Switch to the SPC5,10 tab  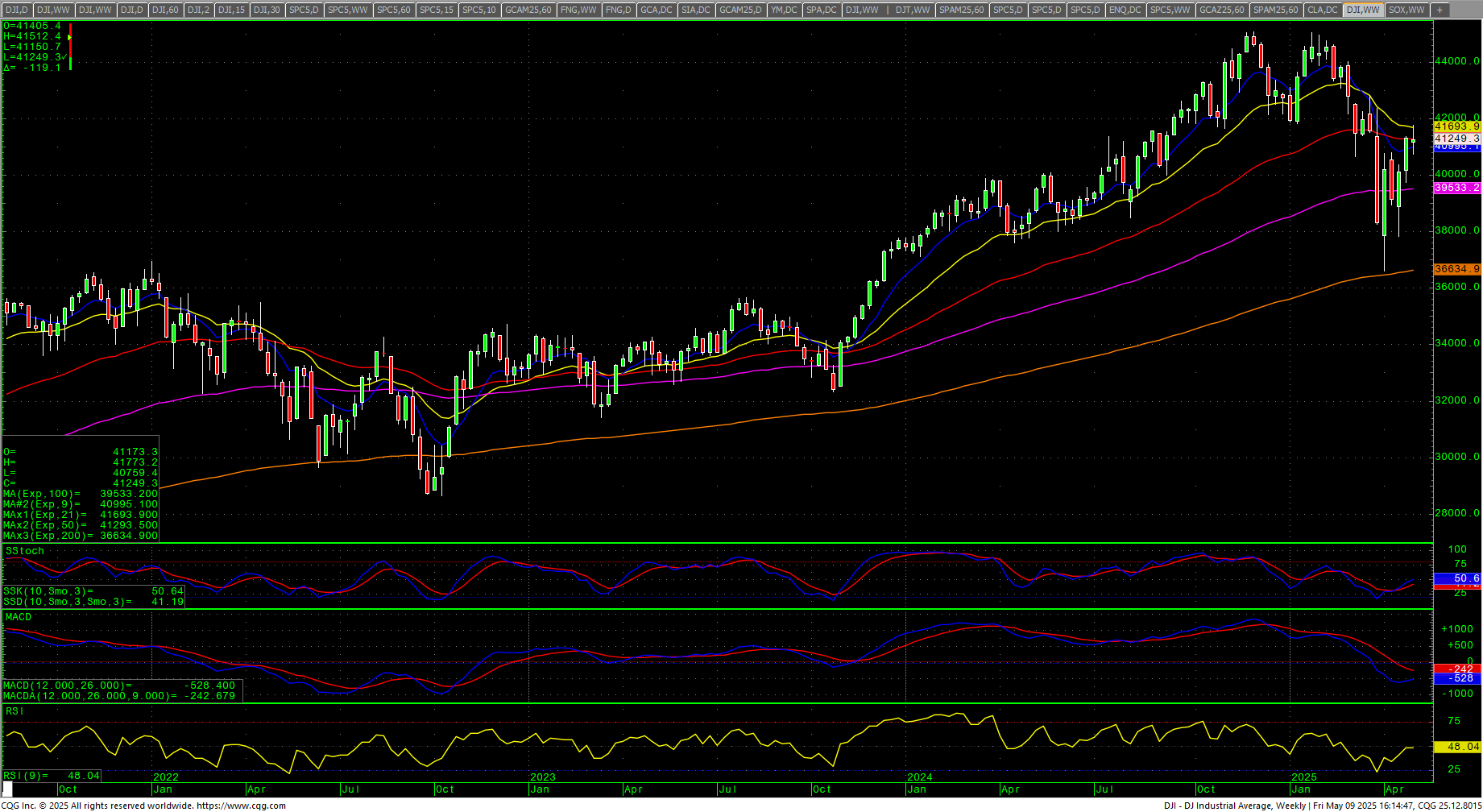(479, 10)
